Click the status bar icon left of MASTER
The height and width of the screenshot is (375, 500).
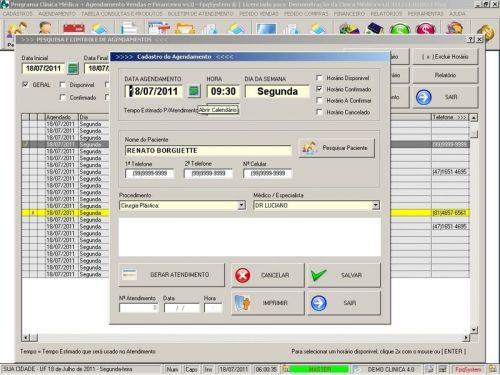(x=286, y=369)
